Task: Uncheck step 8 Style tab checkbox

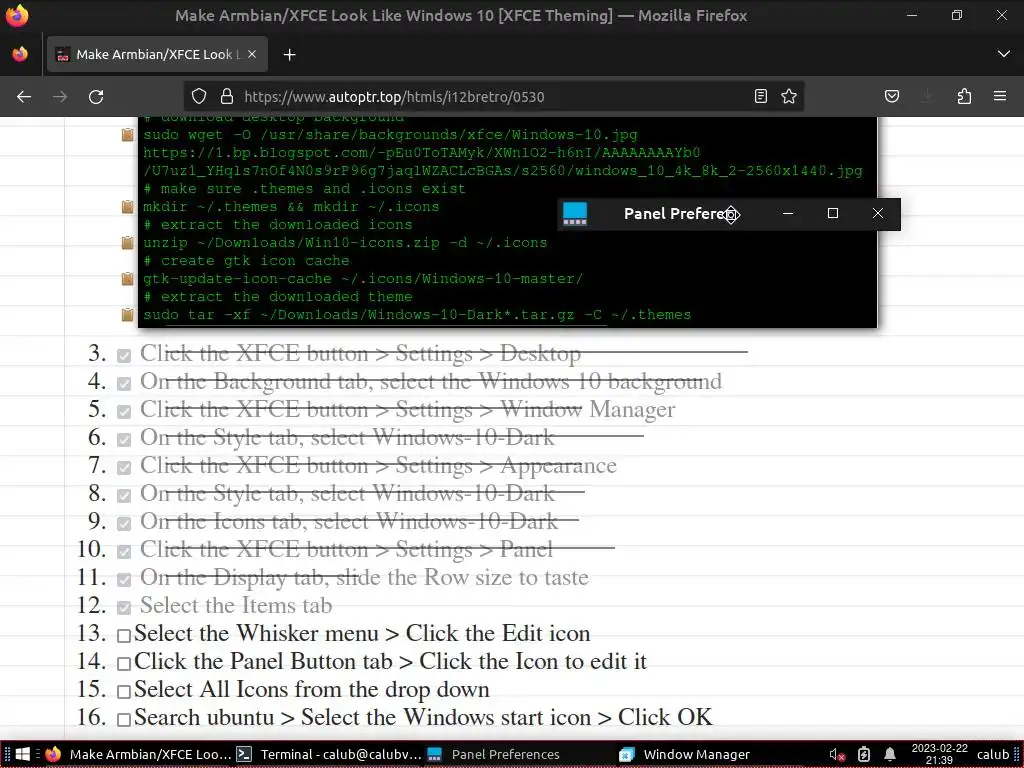Action: 124,496
